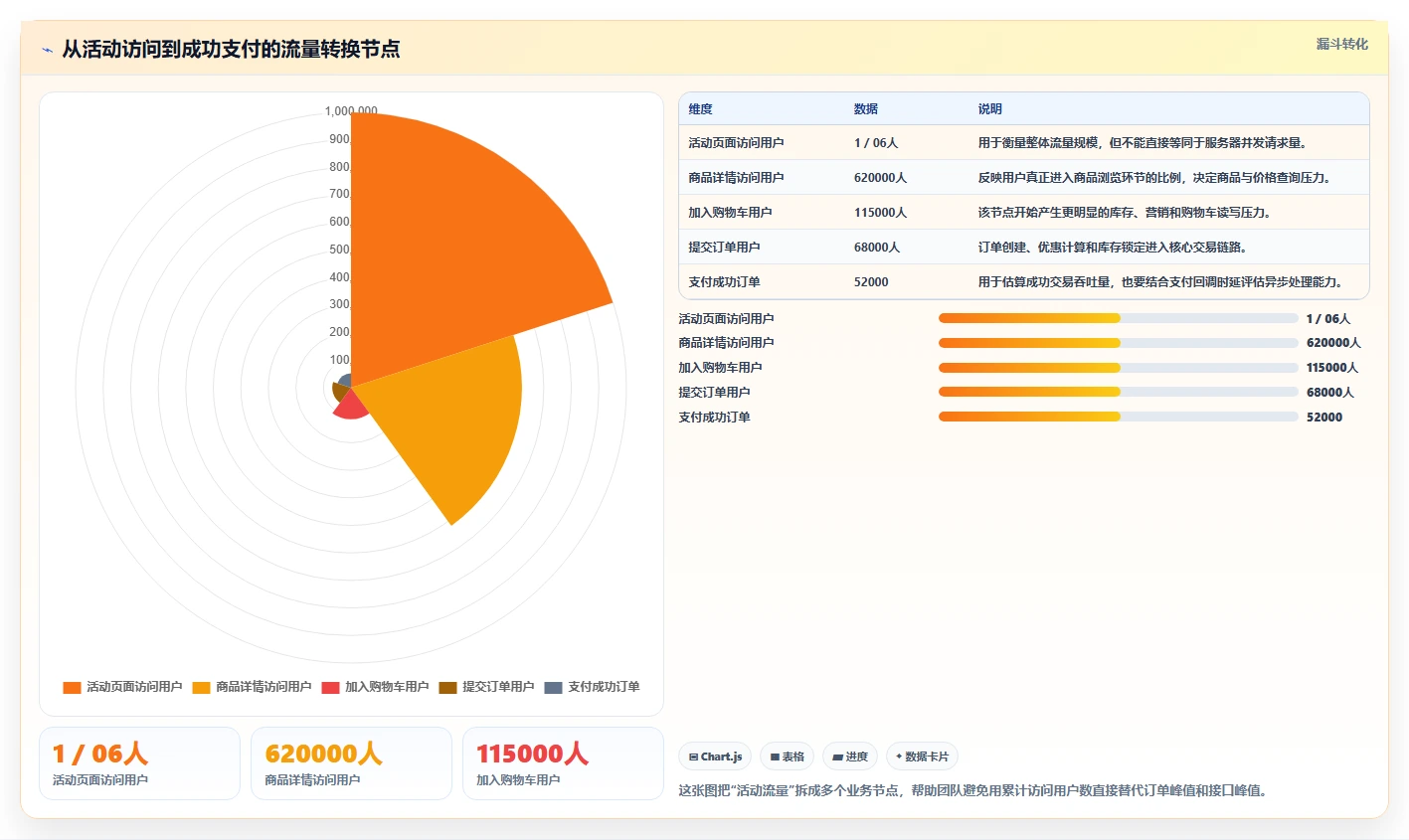Toggle the orange 活动页面访问用户 legend swatch

[72, 687]
